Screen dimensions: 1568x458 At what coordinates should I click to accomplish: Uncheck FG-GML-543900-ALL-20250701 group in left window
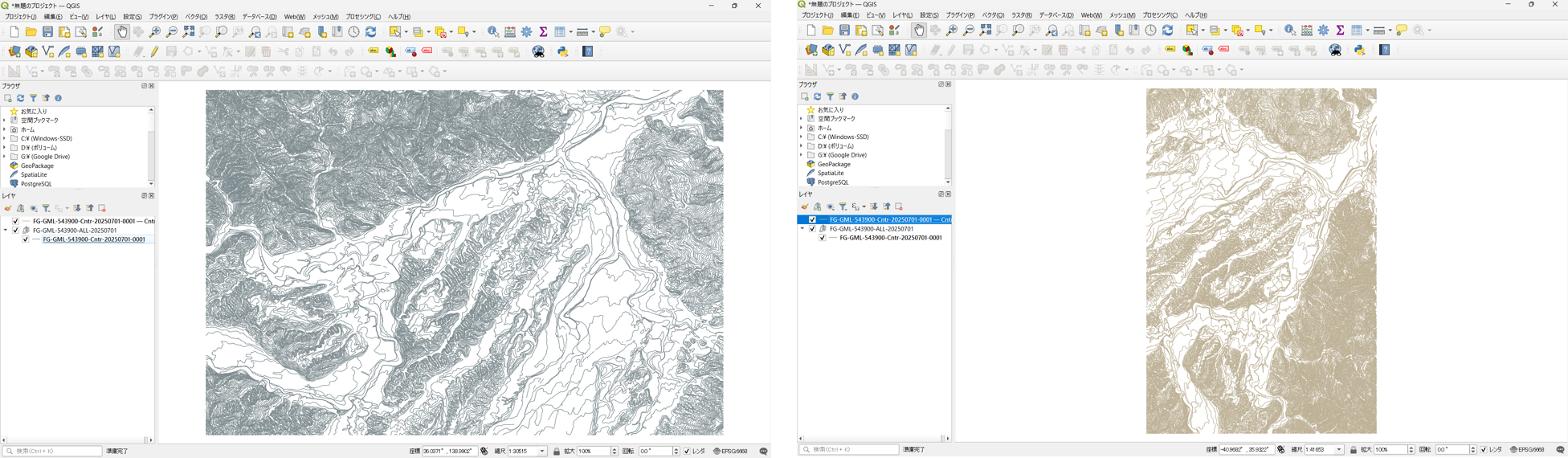tap(15, 231)
